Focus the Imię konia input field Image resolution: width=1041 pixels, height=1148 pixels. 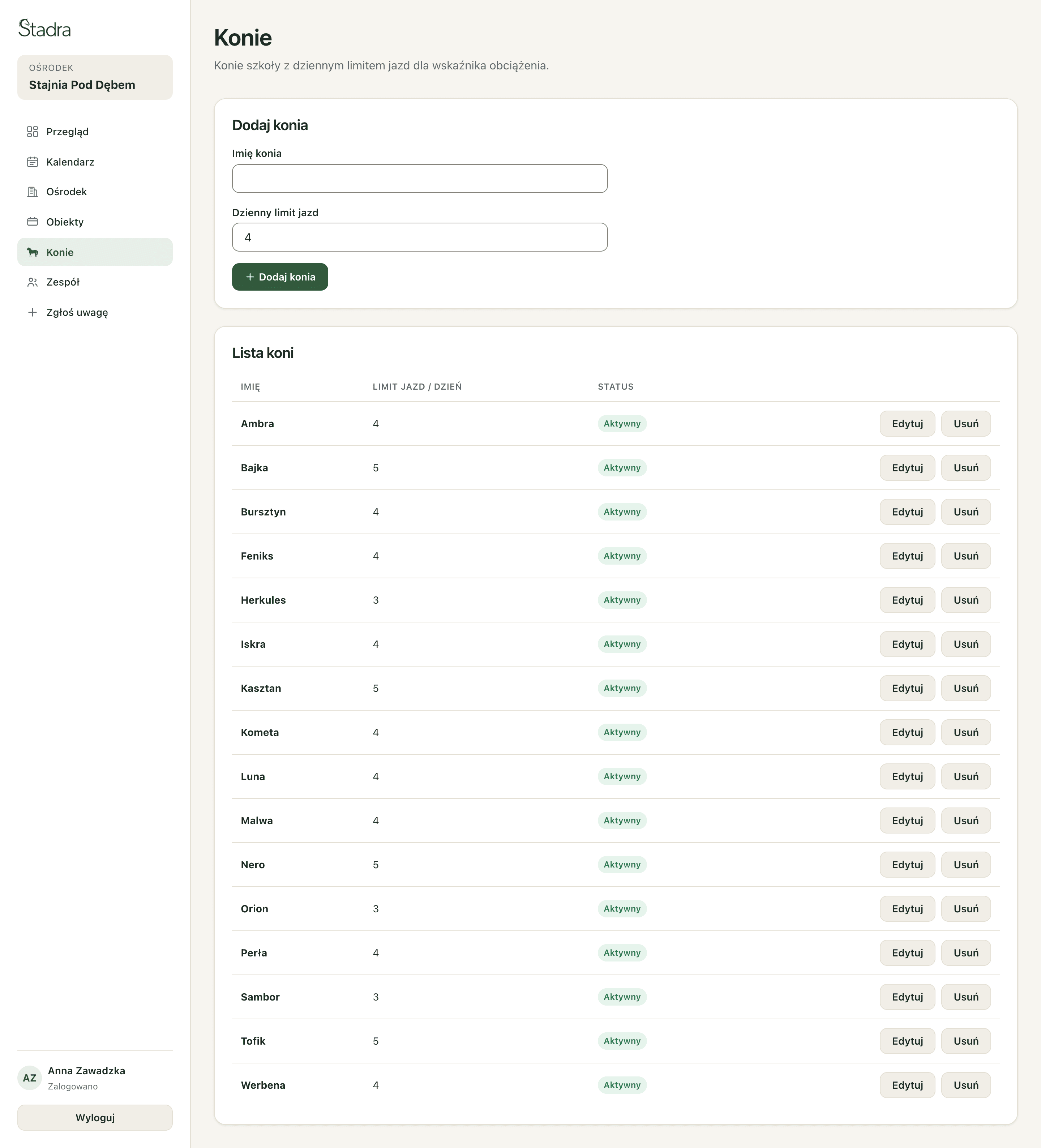pos(420,179)
